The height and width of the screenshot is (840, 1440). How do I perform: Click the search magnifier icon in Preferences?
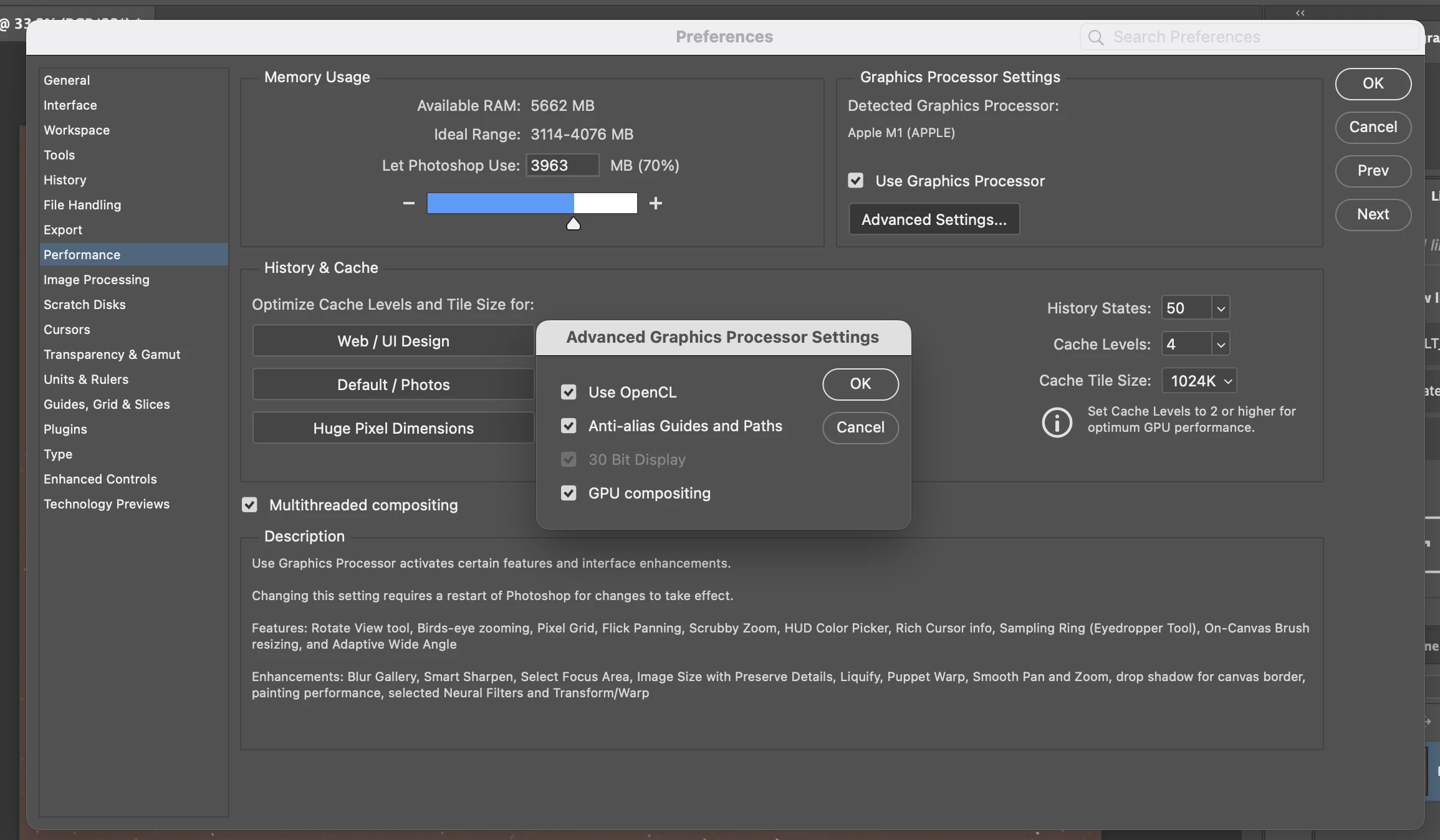click(x=1095, y=37)
